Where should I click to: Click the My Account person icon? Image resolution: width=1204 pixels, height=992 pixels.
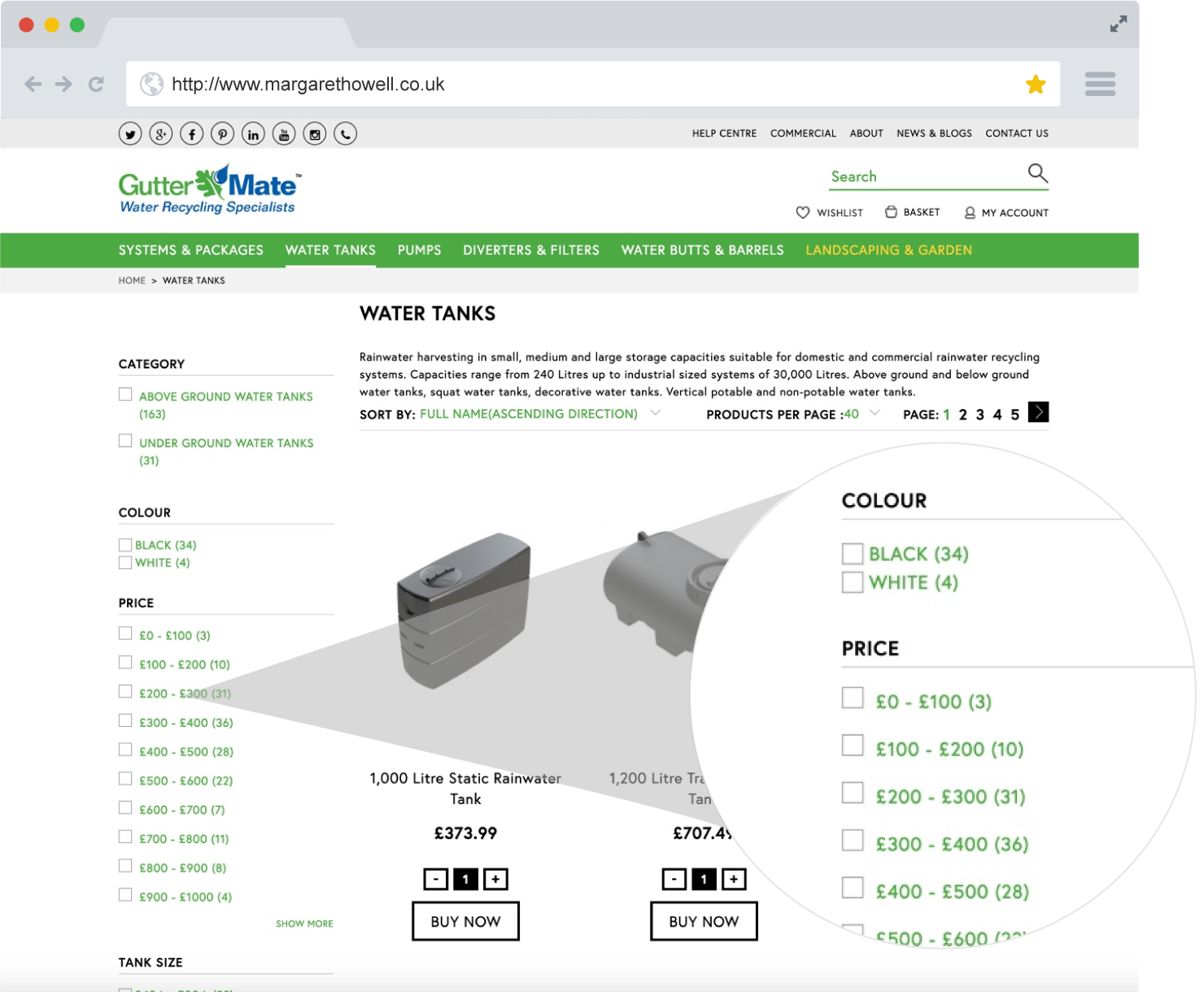point(970,213)
